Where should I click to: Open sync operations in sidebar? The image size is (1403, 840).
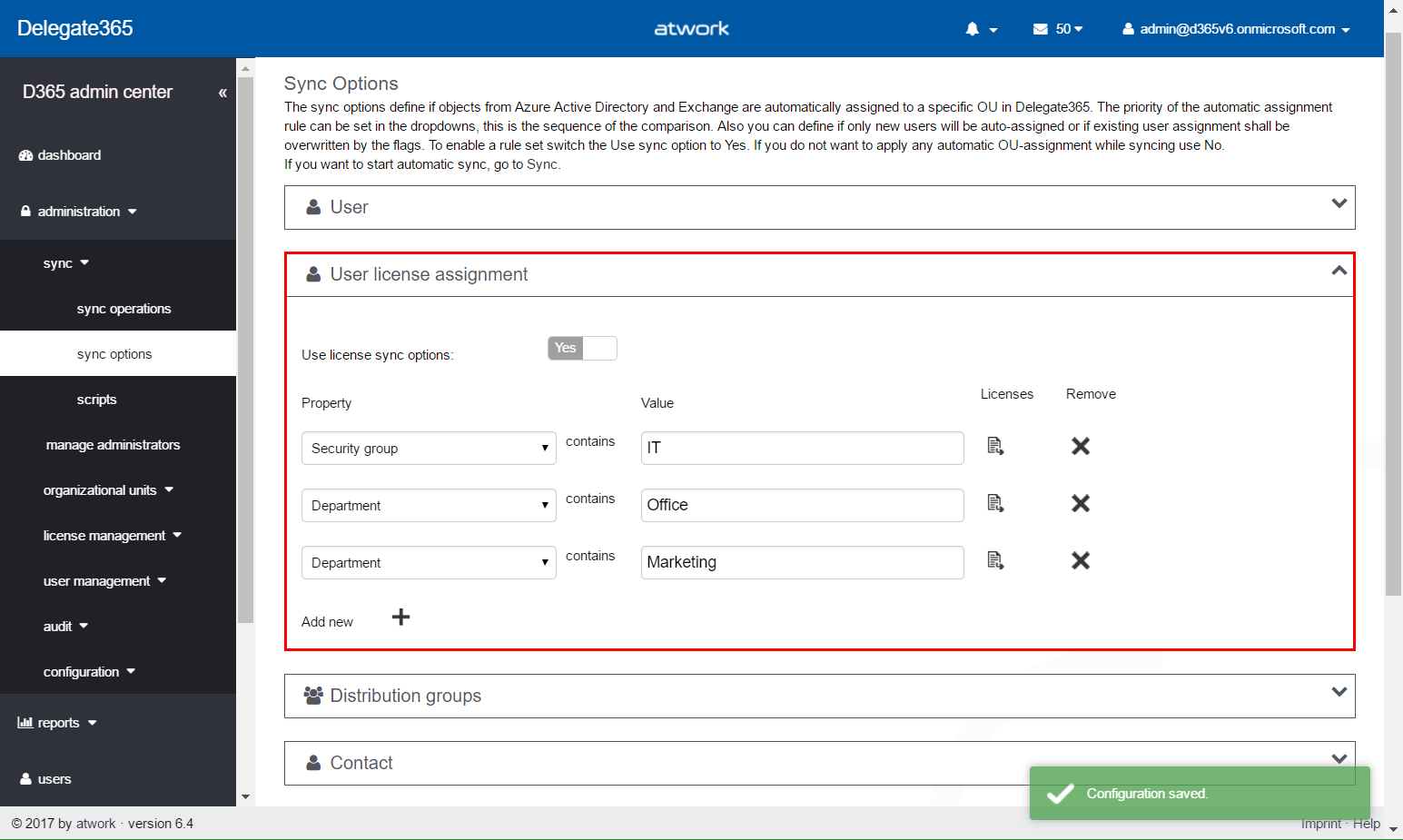[x=124, y=309]
